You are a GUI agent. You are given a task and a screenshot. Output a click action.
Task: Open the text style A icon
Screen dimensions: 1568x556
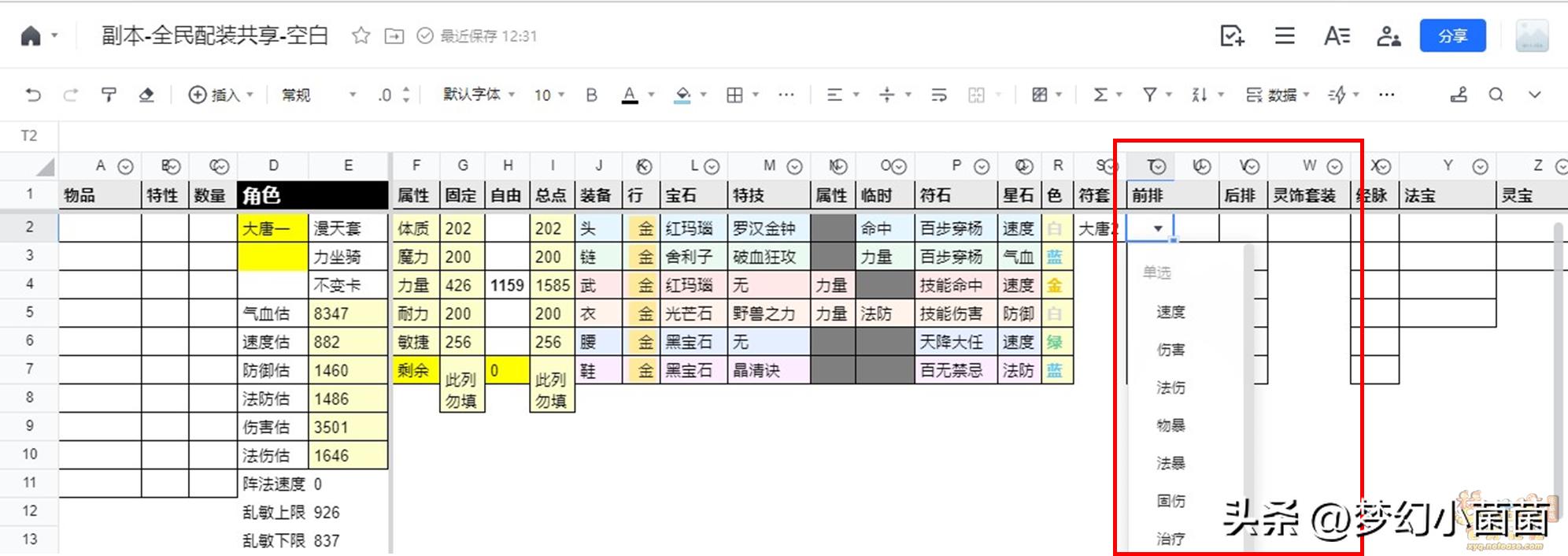(x=1337, y=36)
